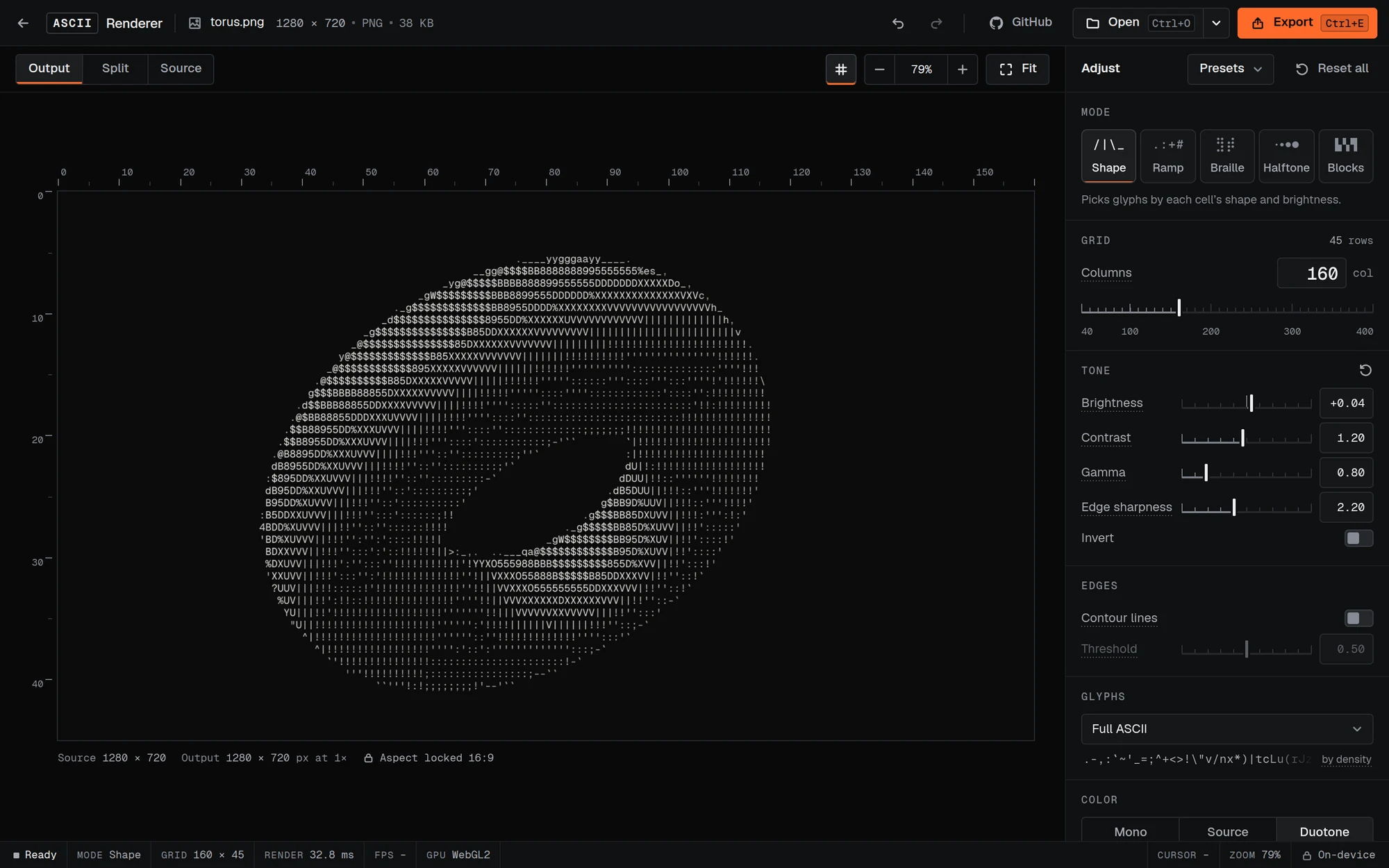
Task: Toggle the grid overlay hash icon
Action: (840, 69)
